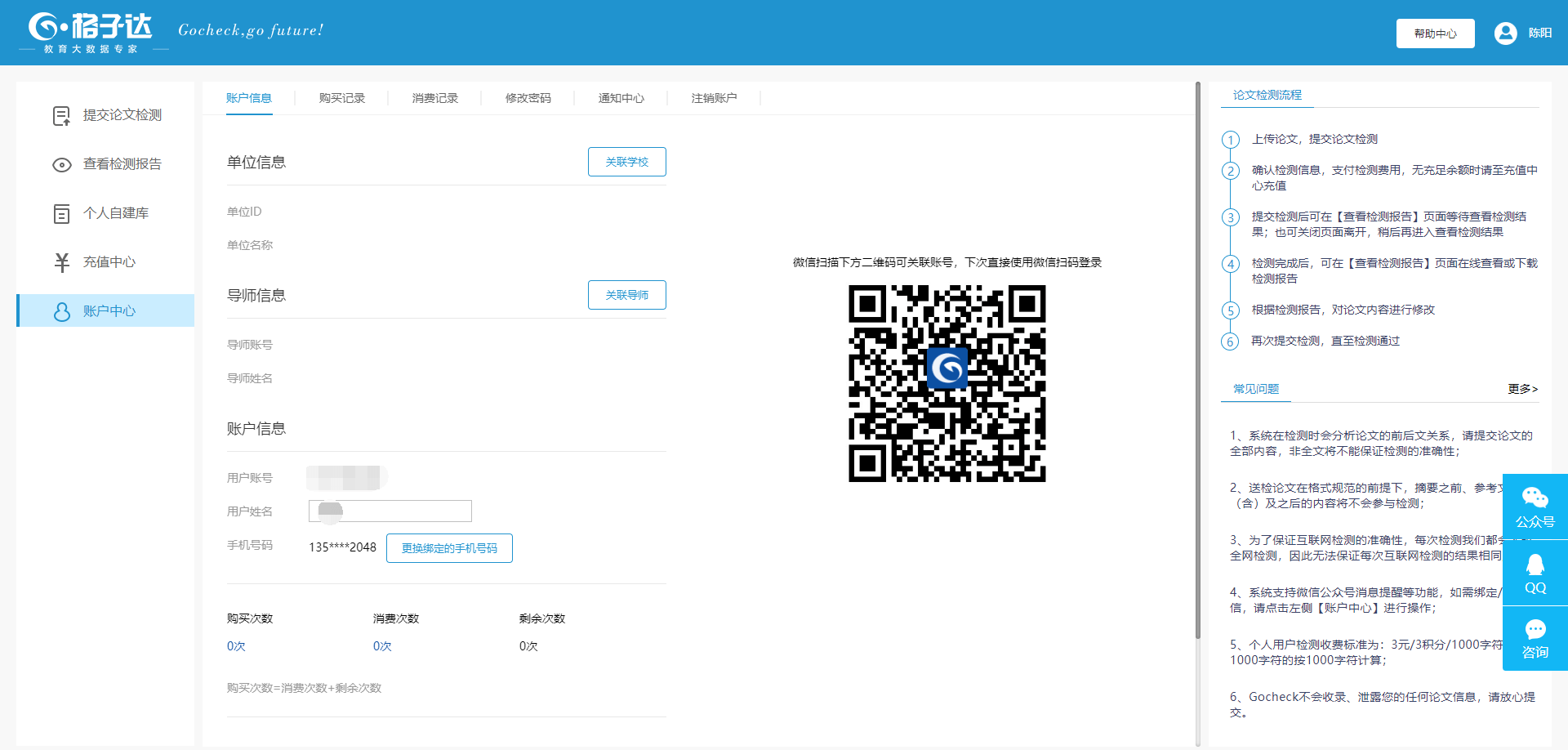Open 提交论文检测 in the sidebar

pyautogui.click(x=105, y=115)
